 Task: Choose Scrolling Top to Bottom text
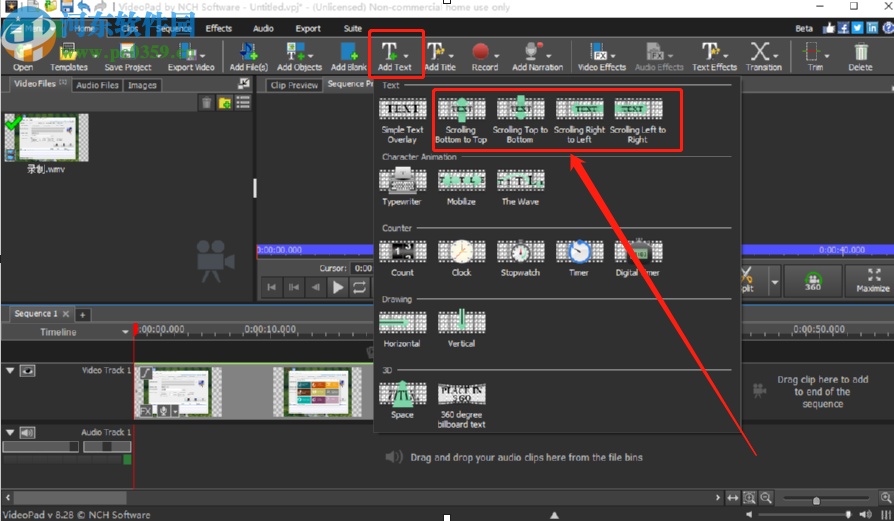[520, 120]
